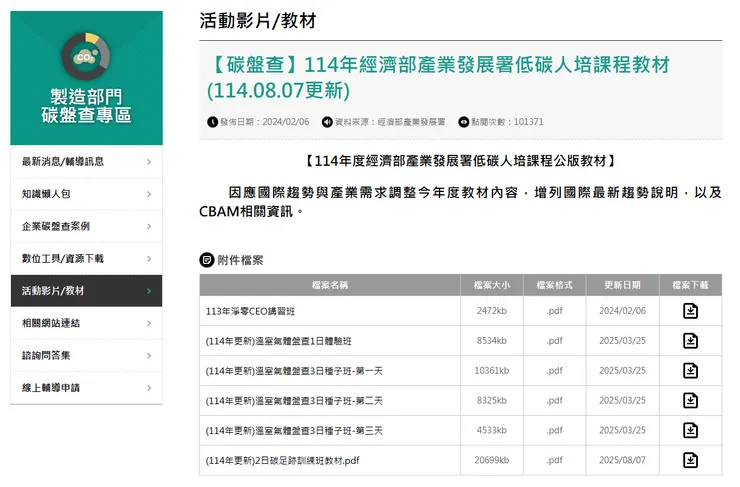This screenshot has width=740, height=487.
Task: Expand chevron on 最新消息/輔導訊息
Action: [x=149, y=162]
